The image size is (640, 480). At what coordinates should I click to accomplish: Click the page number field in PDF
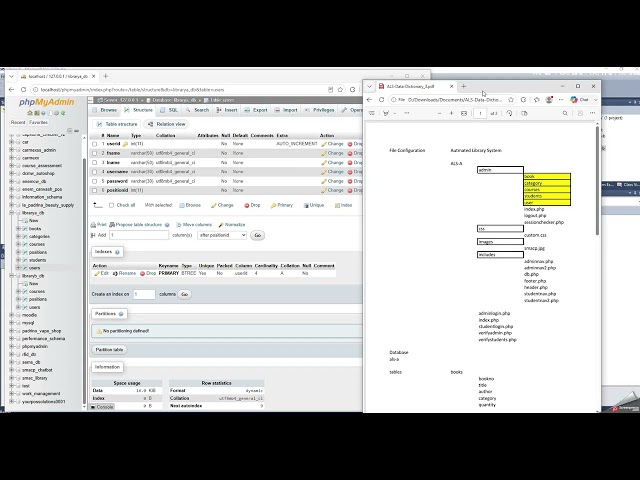point(480,113)
